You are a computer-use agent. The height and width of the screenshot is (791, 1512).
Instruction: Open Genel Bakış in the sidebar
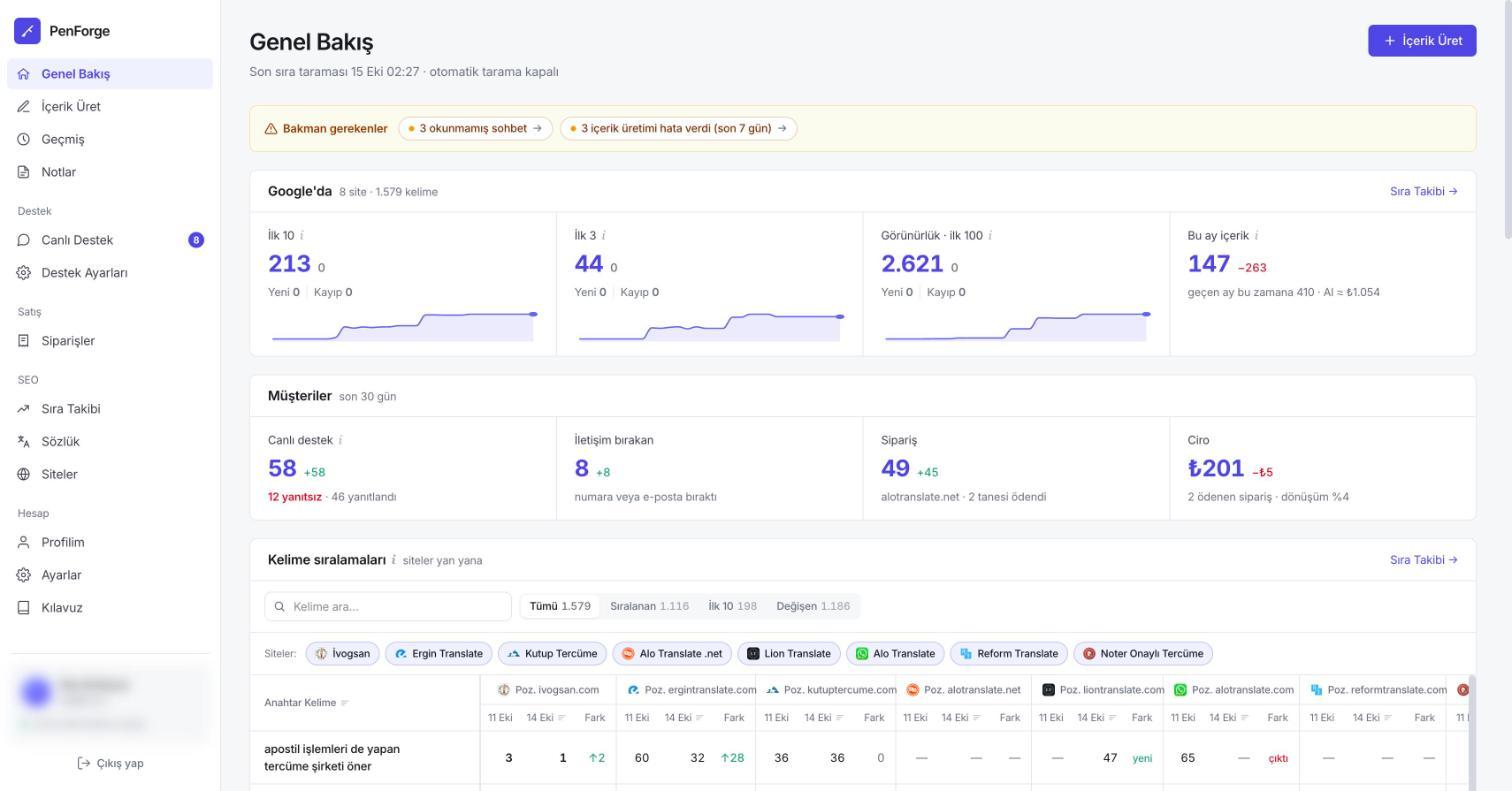click(x=110, y=74)
